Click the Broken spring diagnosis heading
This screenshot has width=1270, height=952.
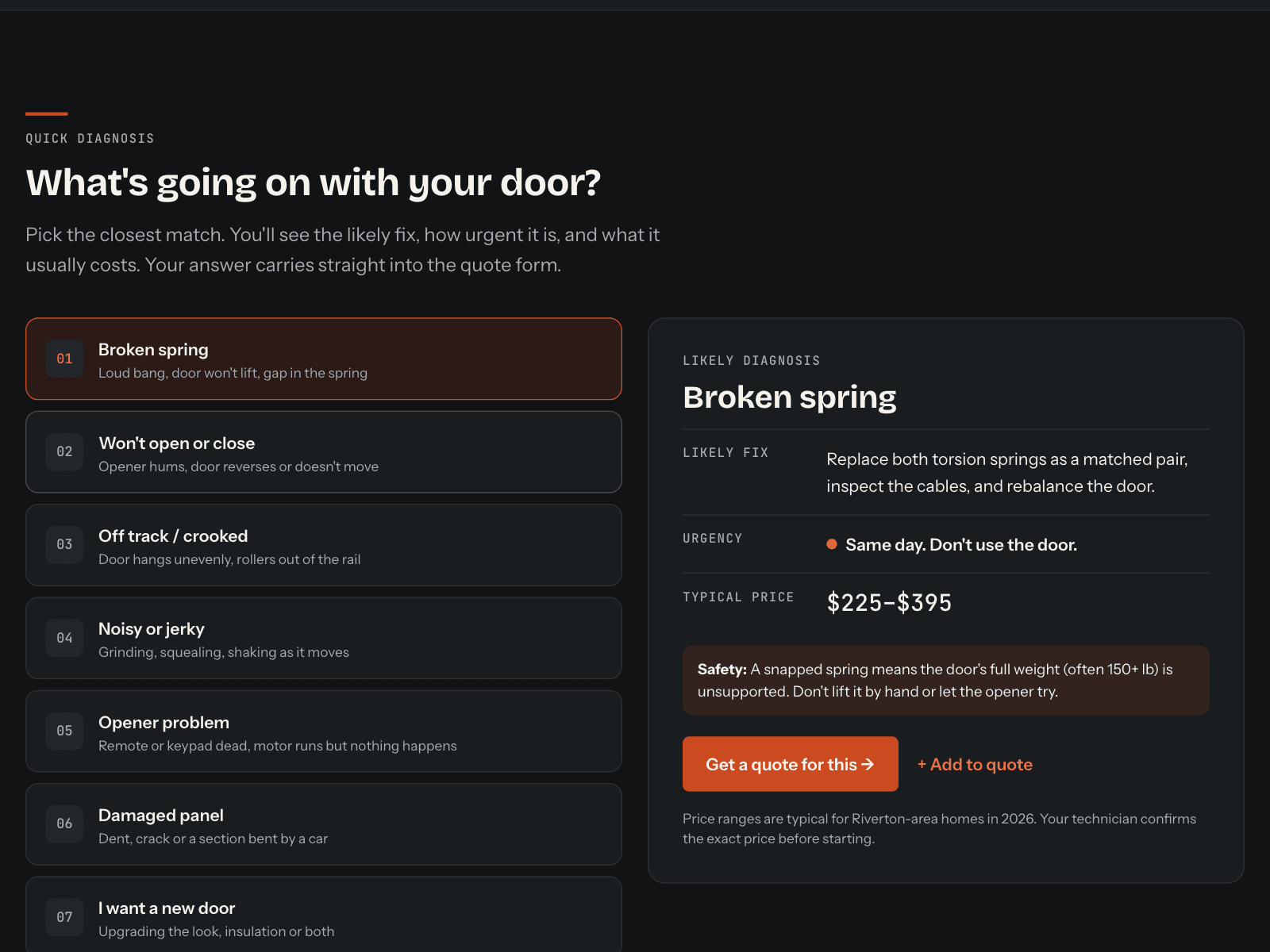pyautogui.click(x=790, y=397)
